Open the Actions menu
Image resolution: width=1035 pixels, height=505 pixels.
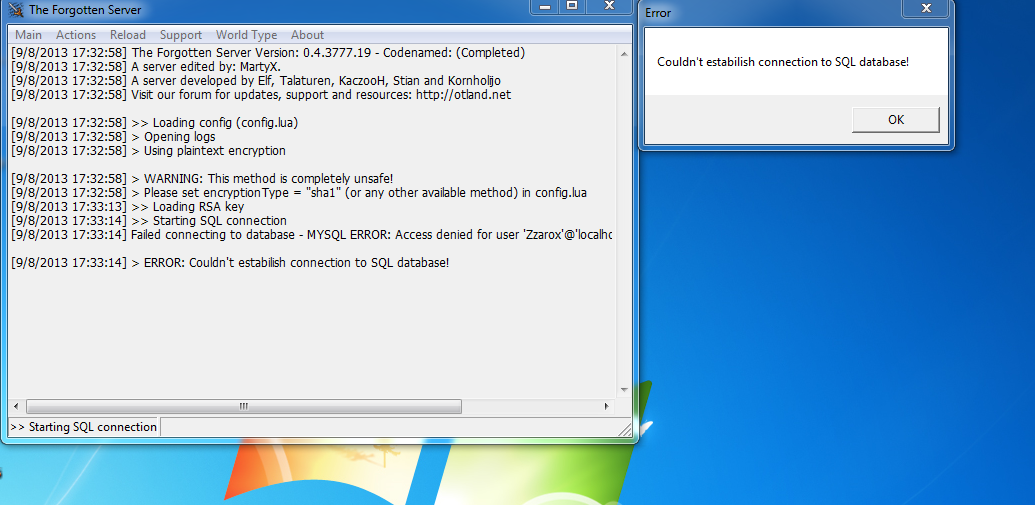pos(76,35)
